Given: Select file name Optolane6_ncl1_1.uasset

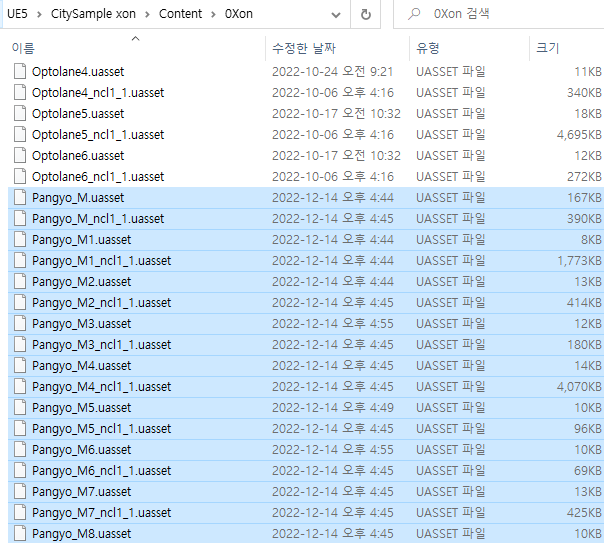Looking at the screenshot, I should (x=98, y=176).
